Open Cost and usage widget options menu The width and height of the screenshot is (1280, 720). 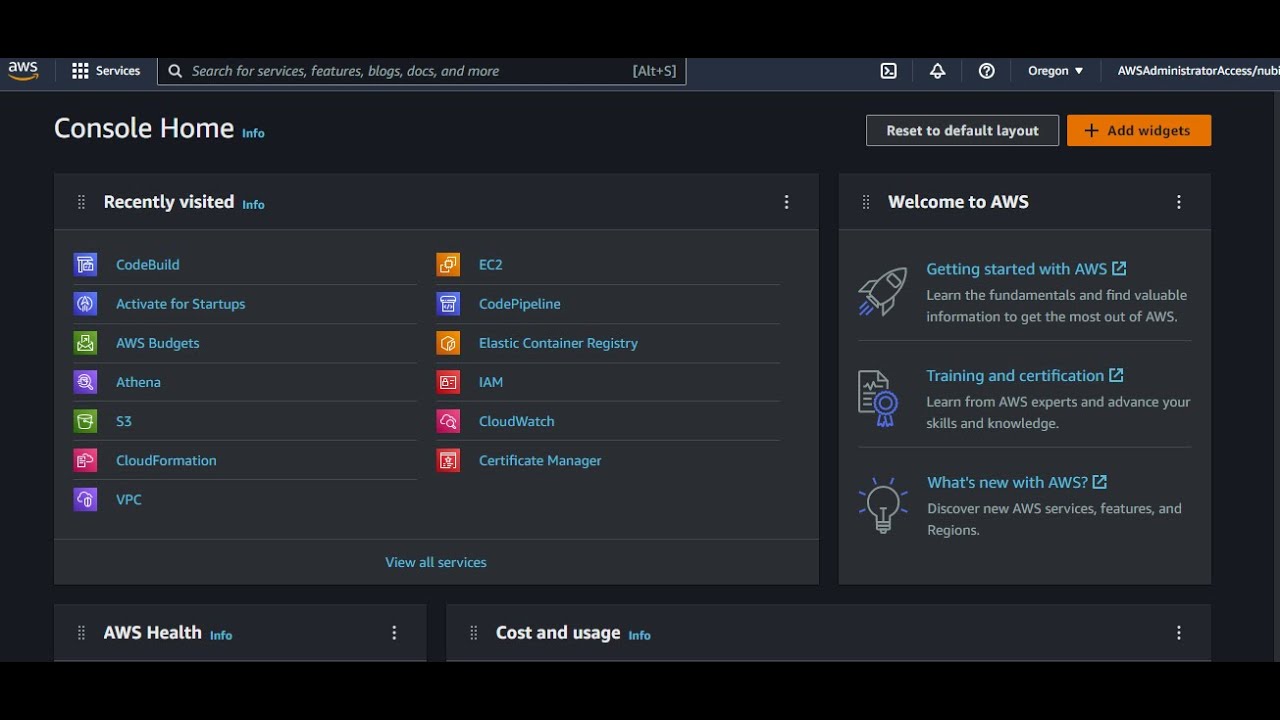tap(1179, 633)
